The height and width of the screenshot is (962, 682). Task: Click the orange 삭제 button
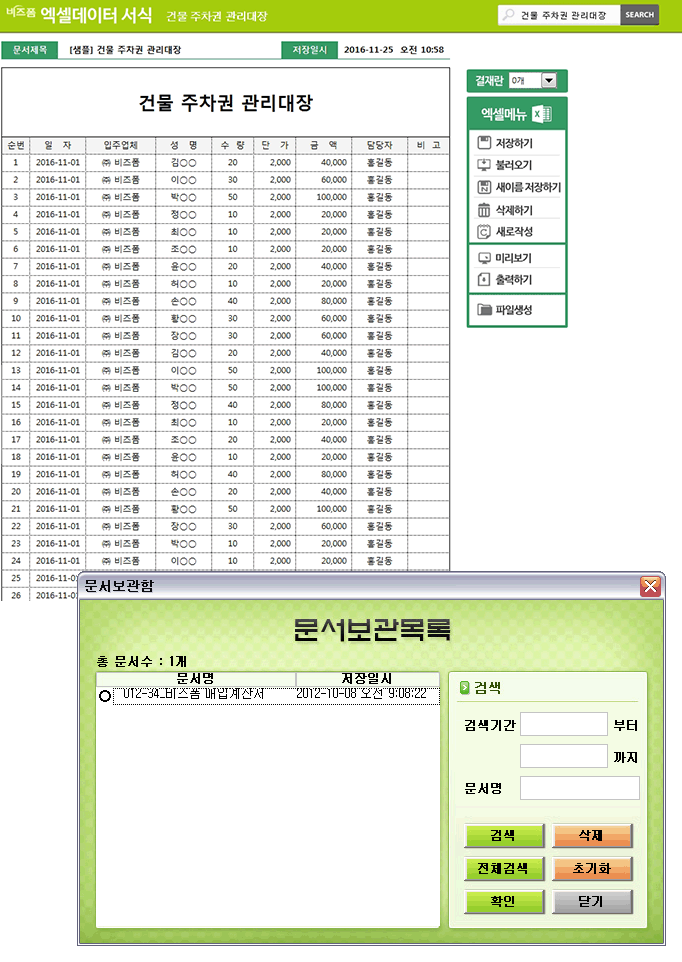[592, 836]
